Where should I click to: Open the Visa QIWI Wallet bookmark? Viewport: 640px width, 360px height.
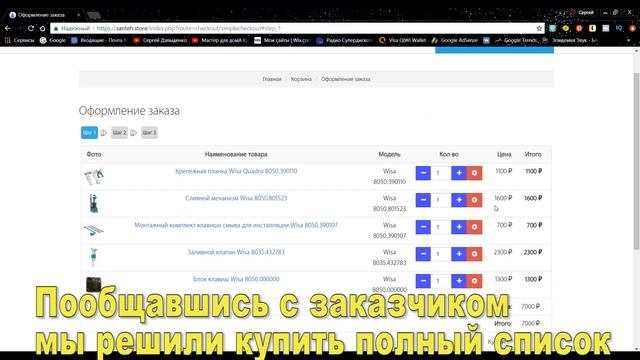coord(402,40)
